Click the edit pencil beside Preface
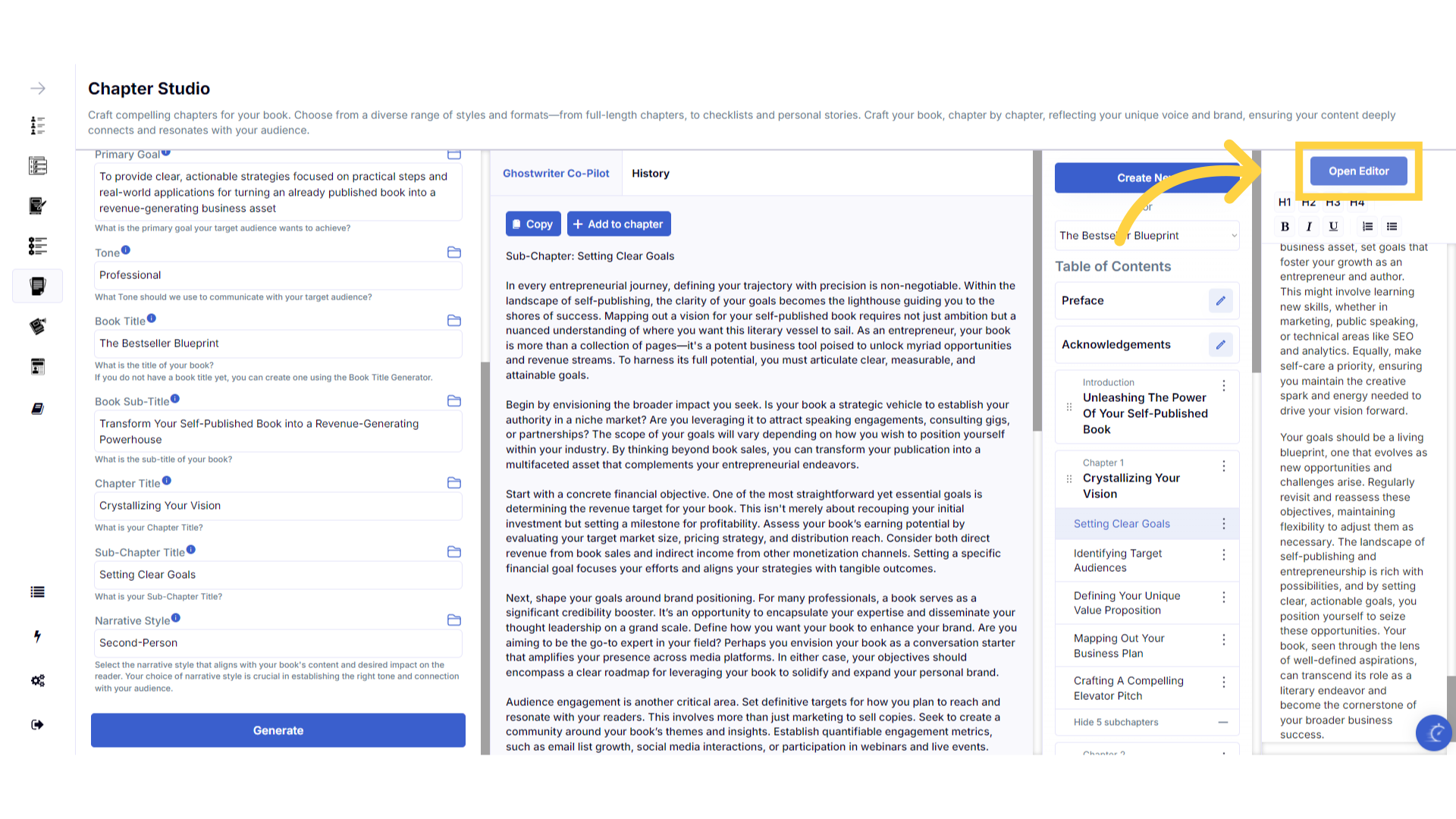 point(1220,301)
